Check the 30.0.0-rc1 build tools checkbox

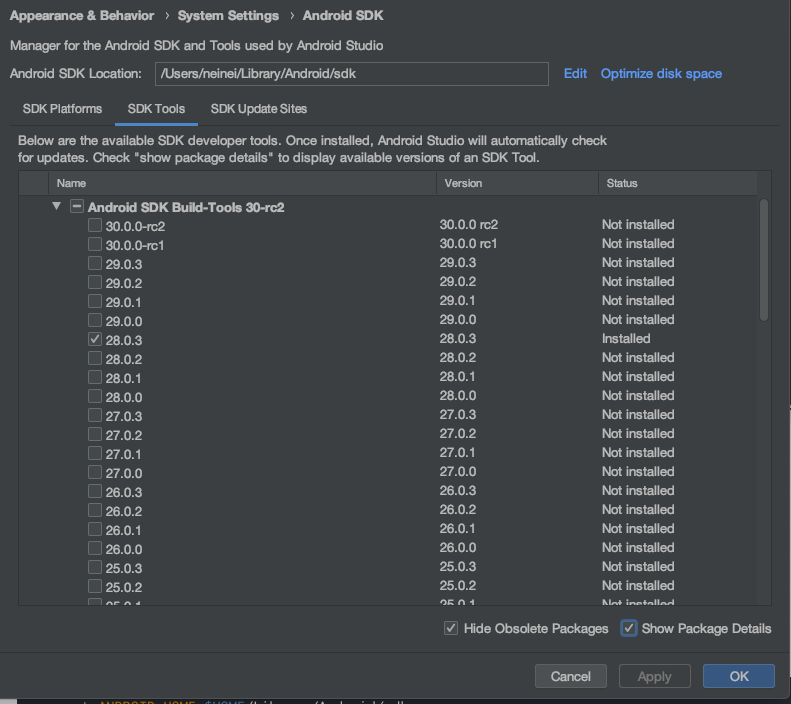pos(95,244)
